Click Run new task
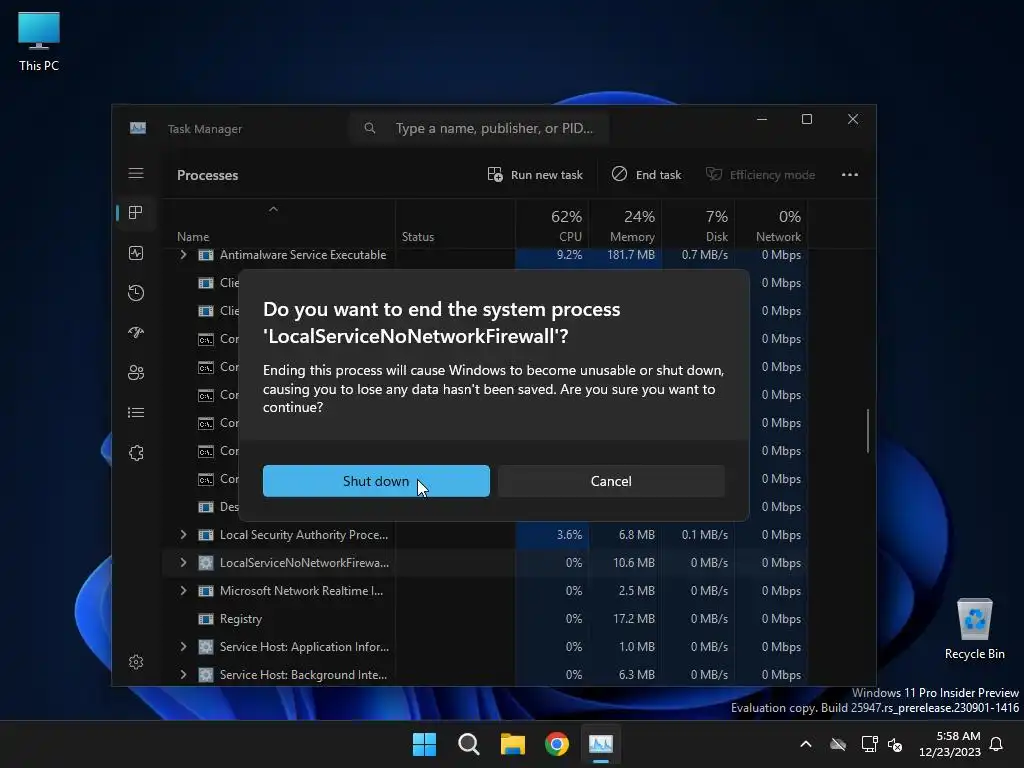Image resolution: width=1024 pixels, height=768 pixels. click(x=535, y=174)
